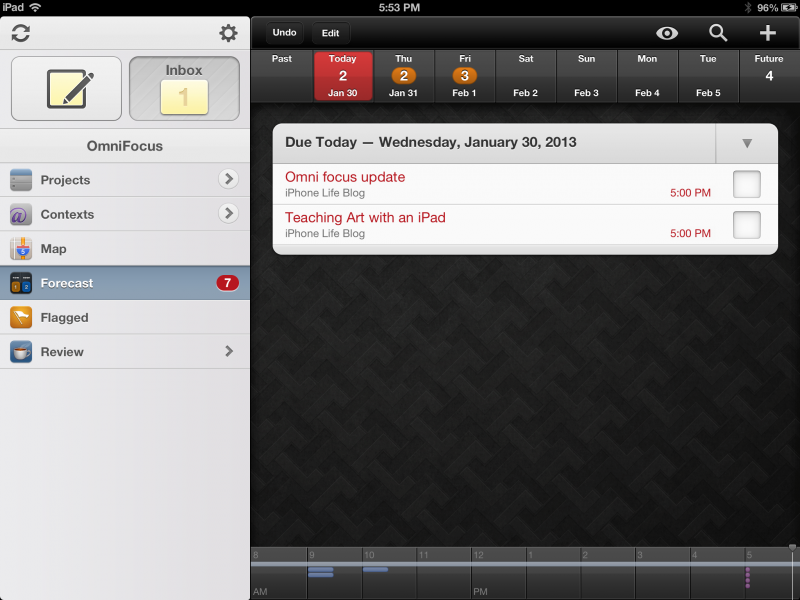Select the Today Jan 30 tab
This screenshot has width=800, height=600.
[x=343, y=76]
